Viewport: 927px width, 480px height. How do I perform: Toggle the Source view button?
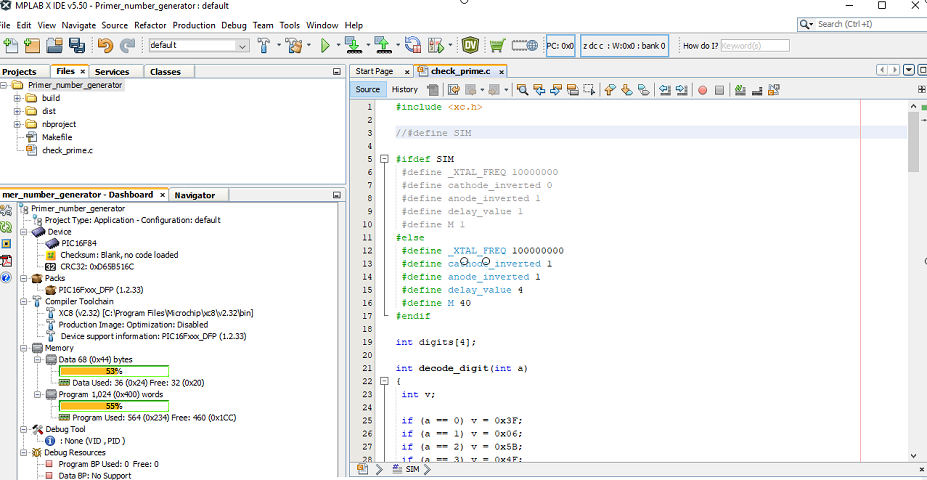[x=368, y=89]
